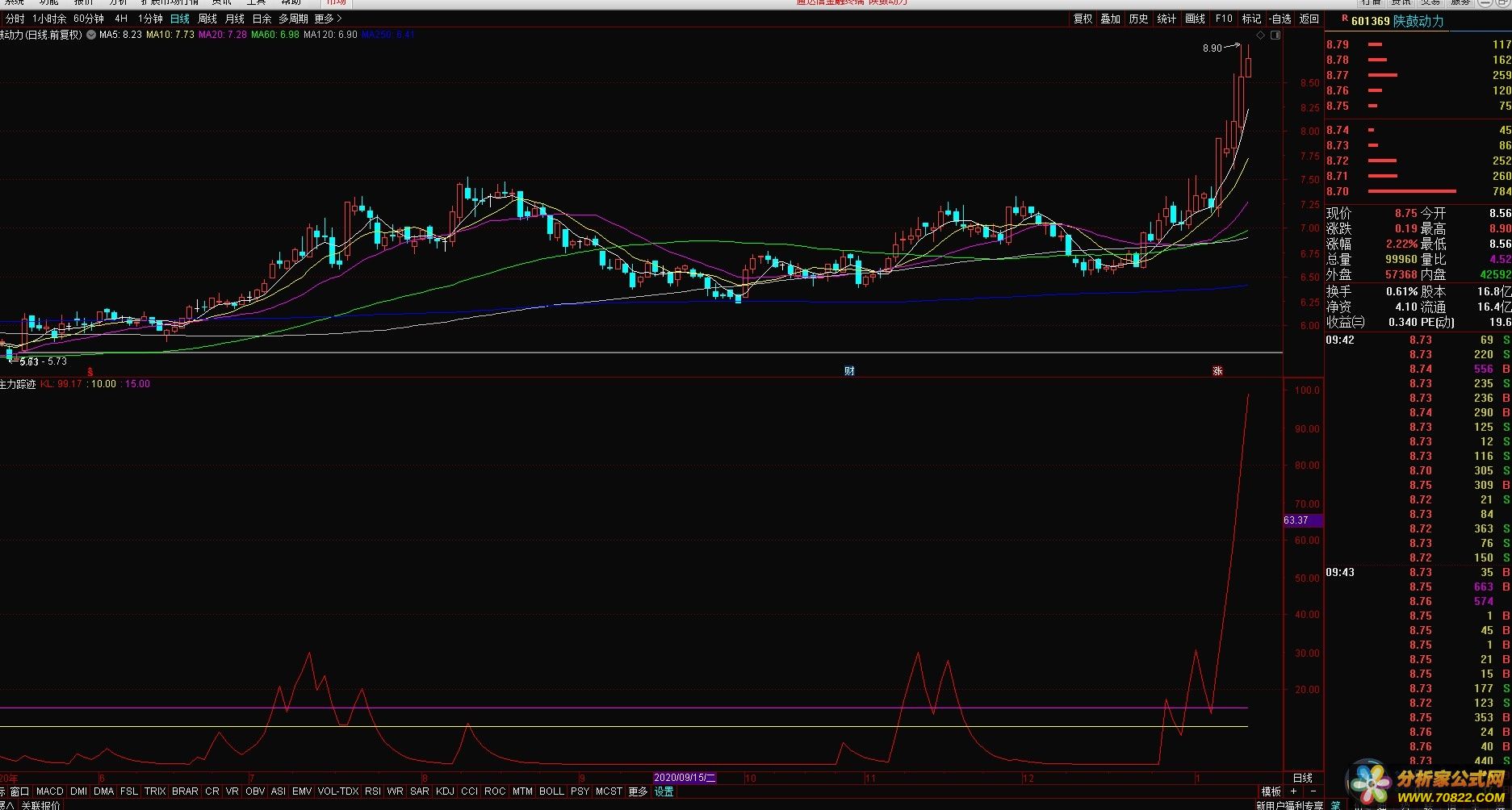This screenshot has height=810, width=1512.
Task: Click the 涨 marker near chart bottom
Action: point(1217,371)
